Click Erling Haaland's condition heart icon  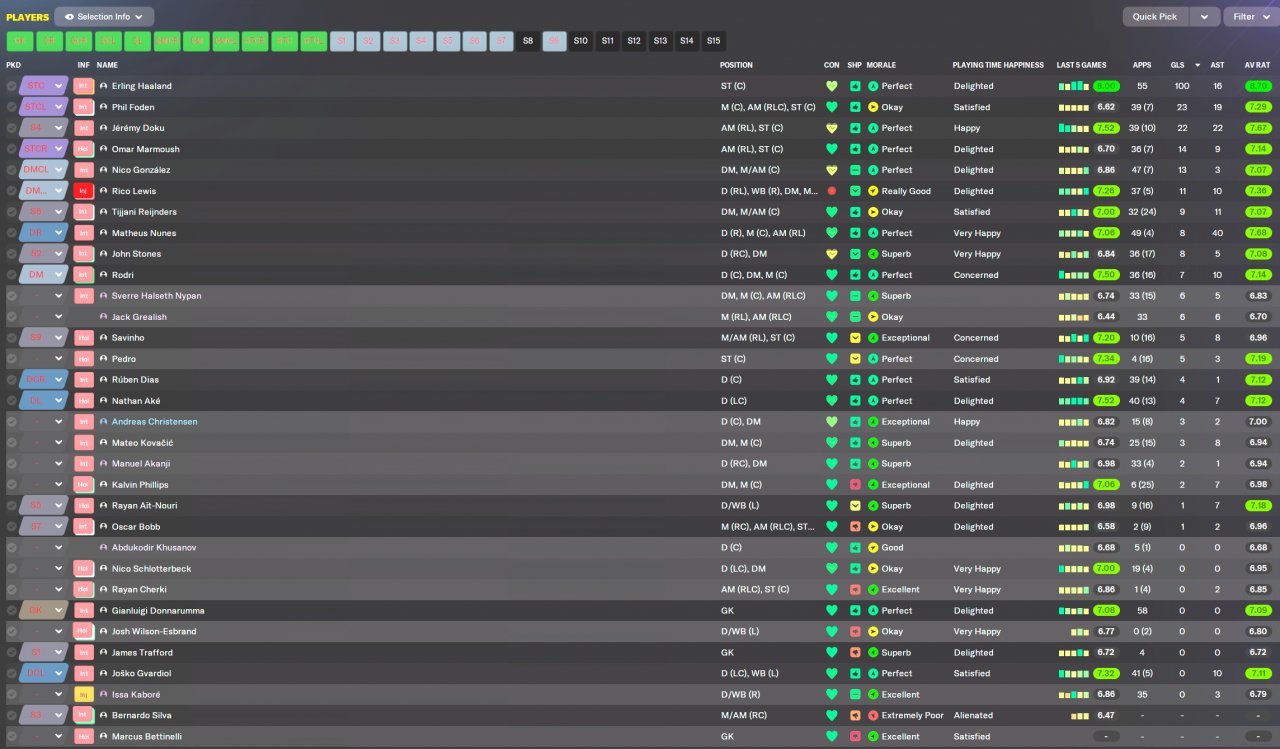831,86
